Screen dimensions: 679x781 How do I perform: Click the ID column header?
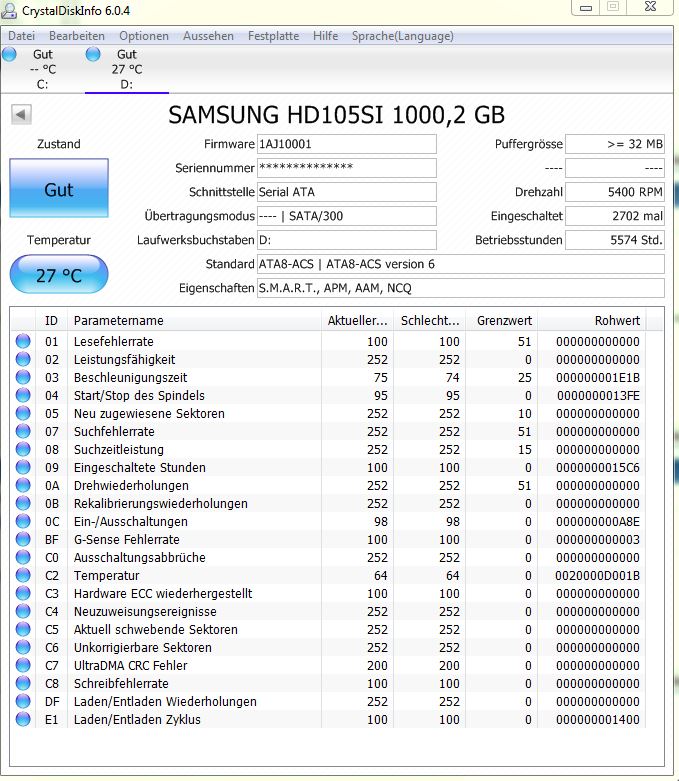[51, 320]
